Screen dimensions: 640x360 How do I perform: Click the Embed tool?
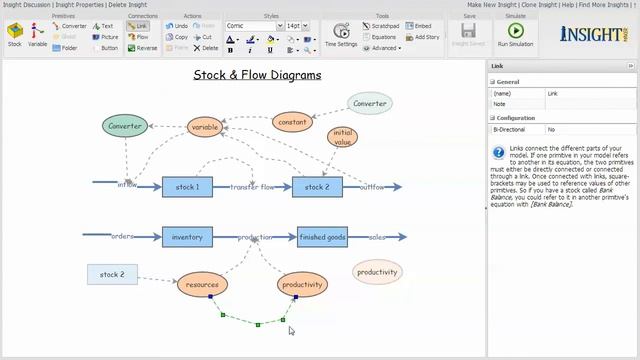coord(418,26)
